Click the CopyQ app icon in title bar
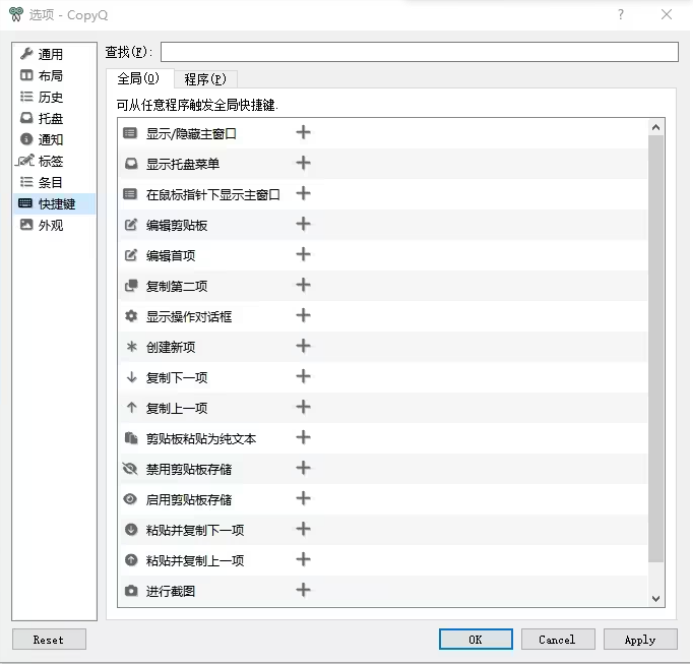 tap(16, 15)
